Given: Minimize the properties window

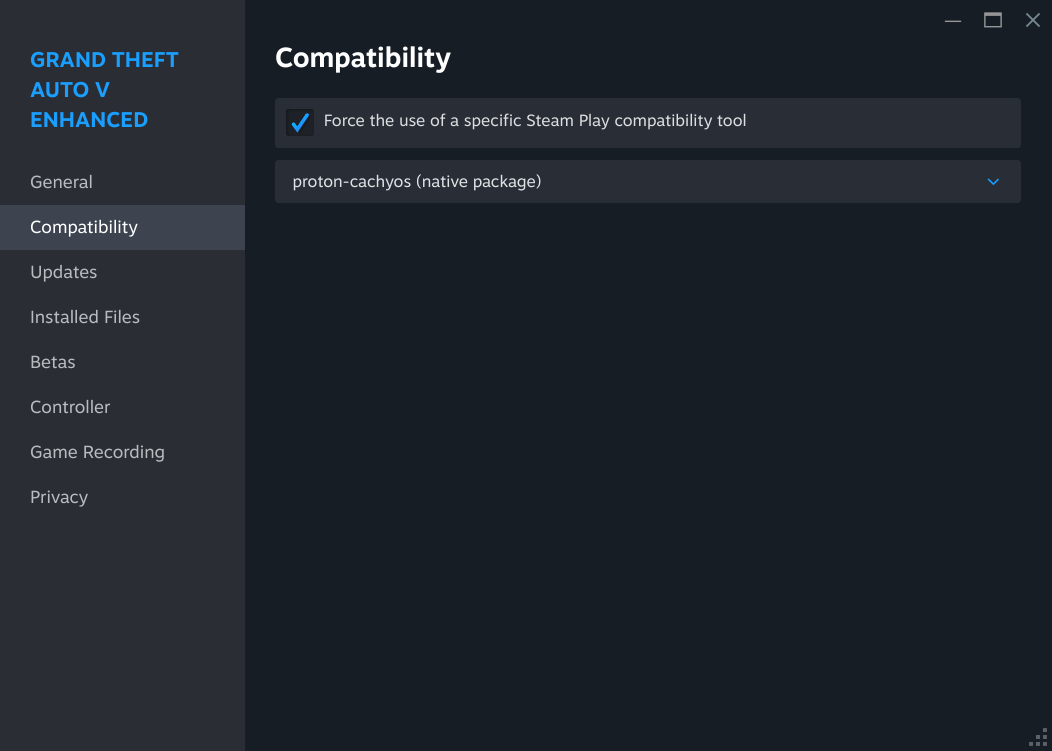Looking at the screenshot, I should 953,21.
